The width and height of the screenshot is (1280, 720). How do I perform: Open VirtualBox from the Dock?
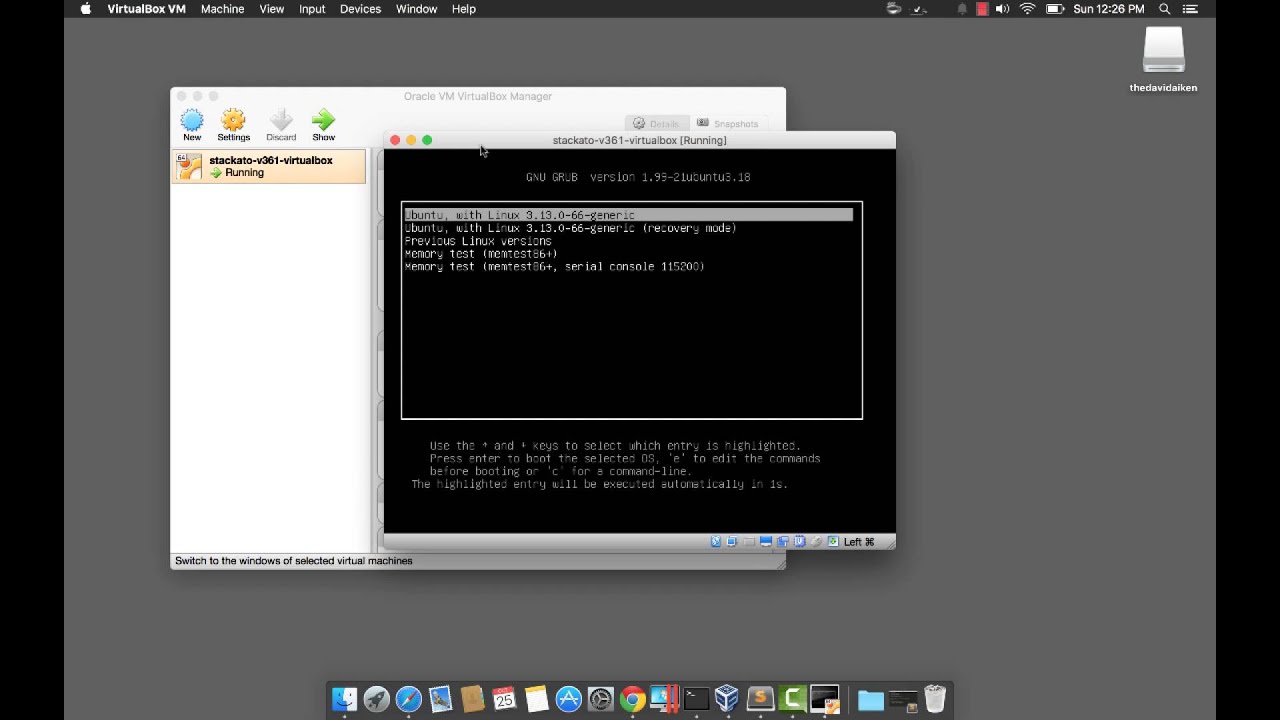(x=727, y=698)
